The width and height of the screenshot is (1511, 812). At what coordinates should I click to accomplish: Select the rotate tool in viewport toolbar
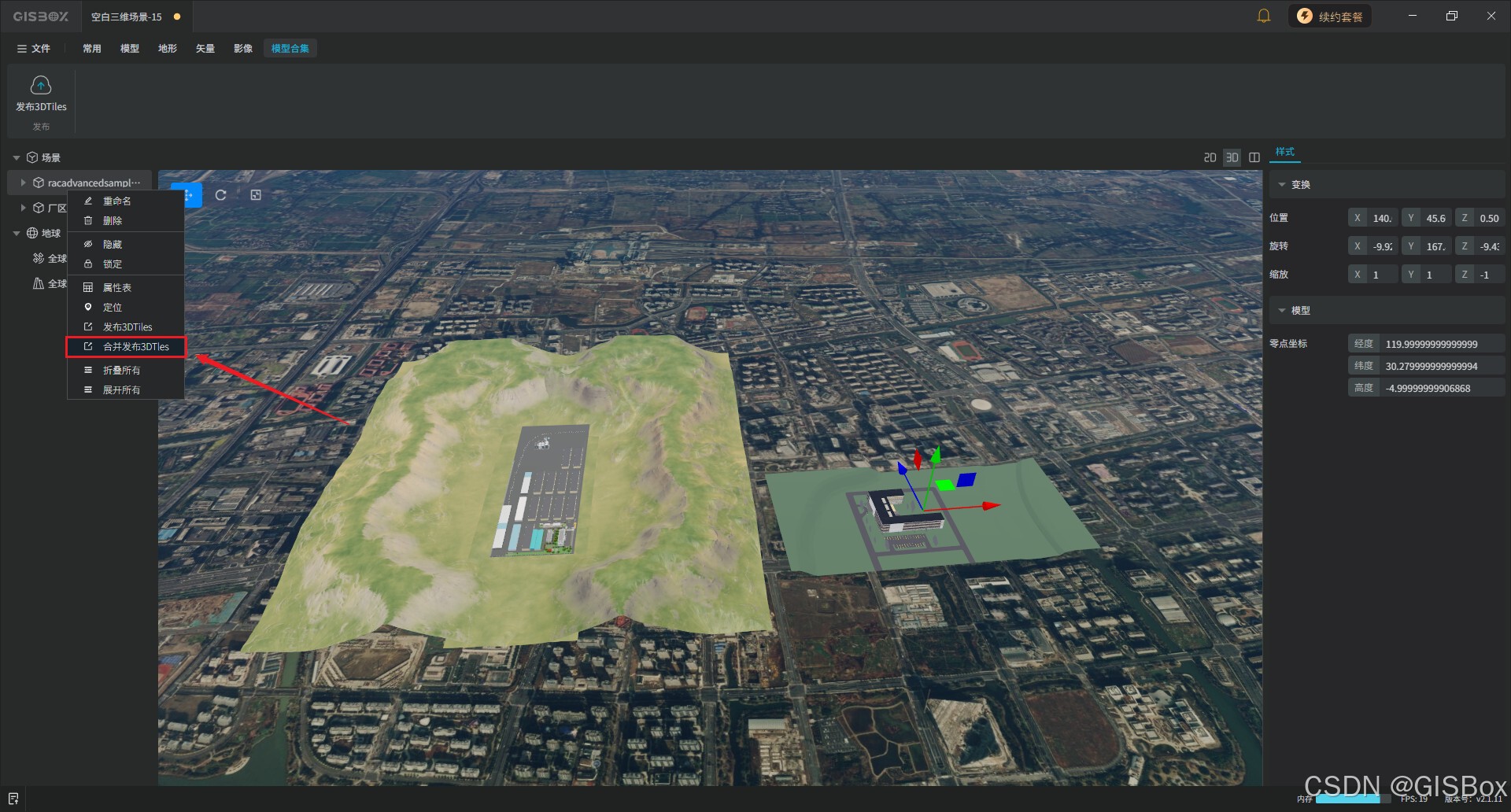(221, 195)
